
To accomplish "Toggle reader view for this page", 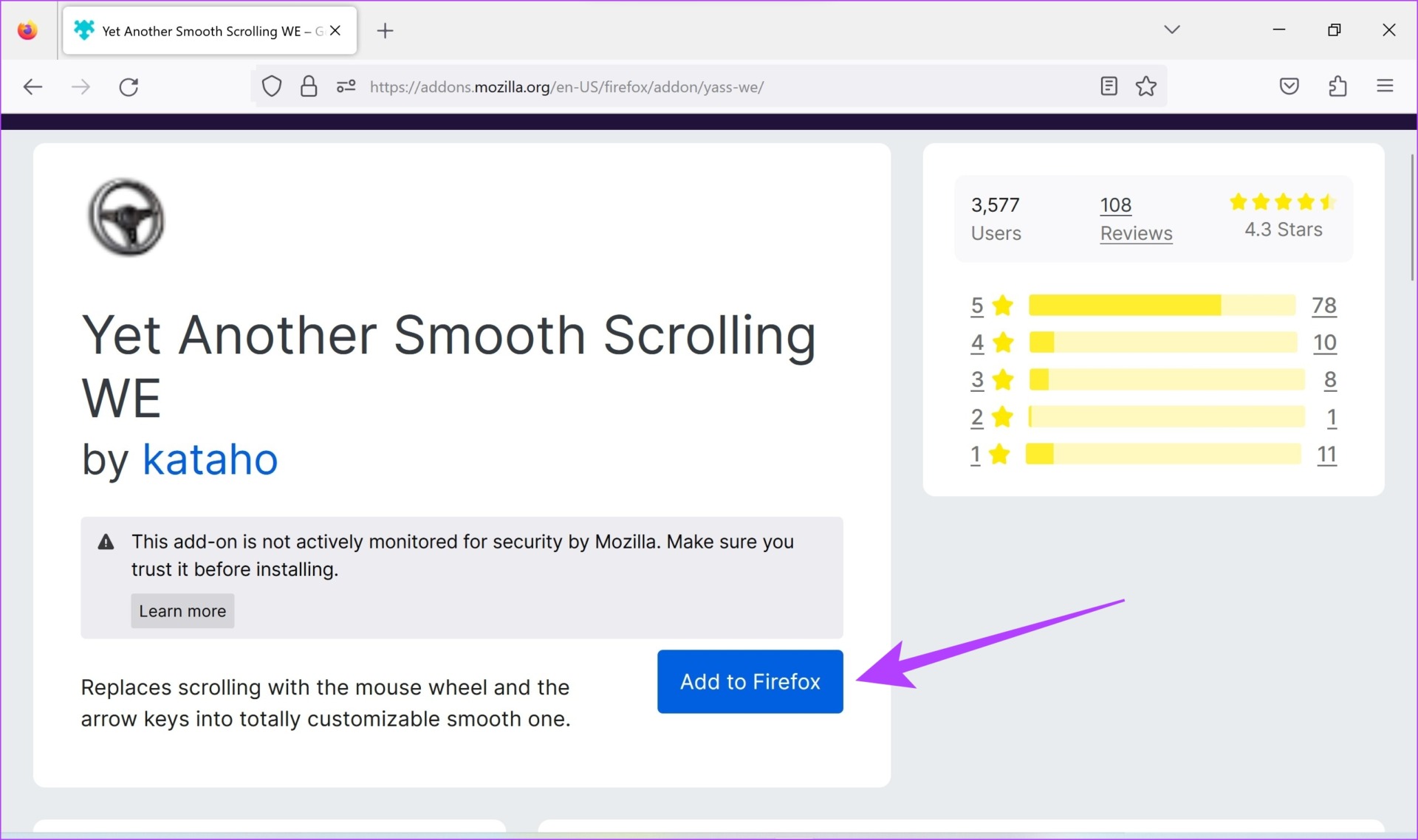I will 1109,86.
